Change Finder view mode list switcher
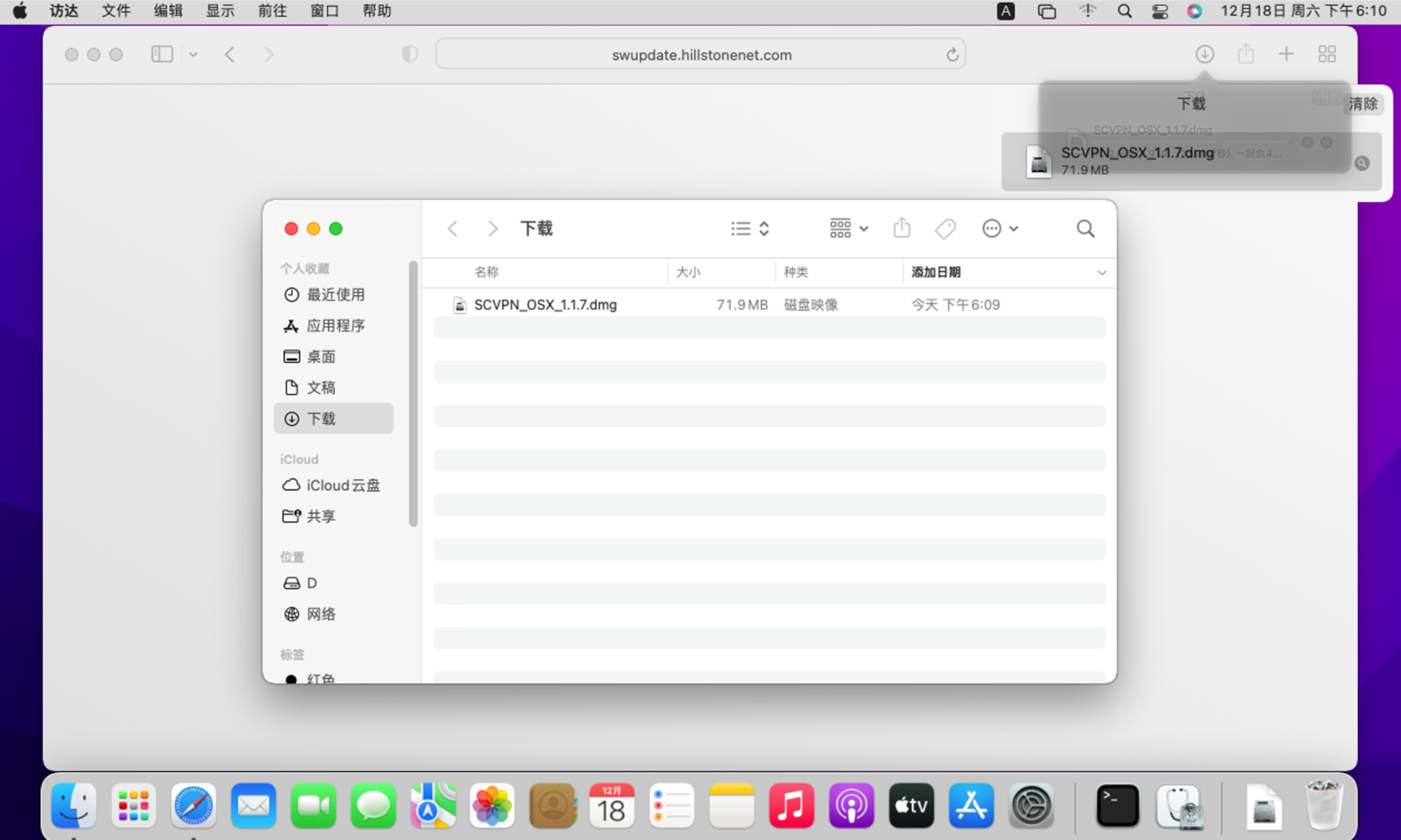The height and width of the screenshot is (840, 1401). pyautogui.click(x=750, y=228)
